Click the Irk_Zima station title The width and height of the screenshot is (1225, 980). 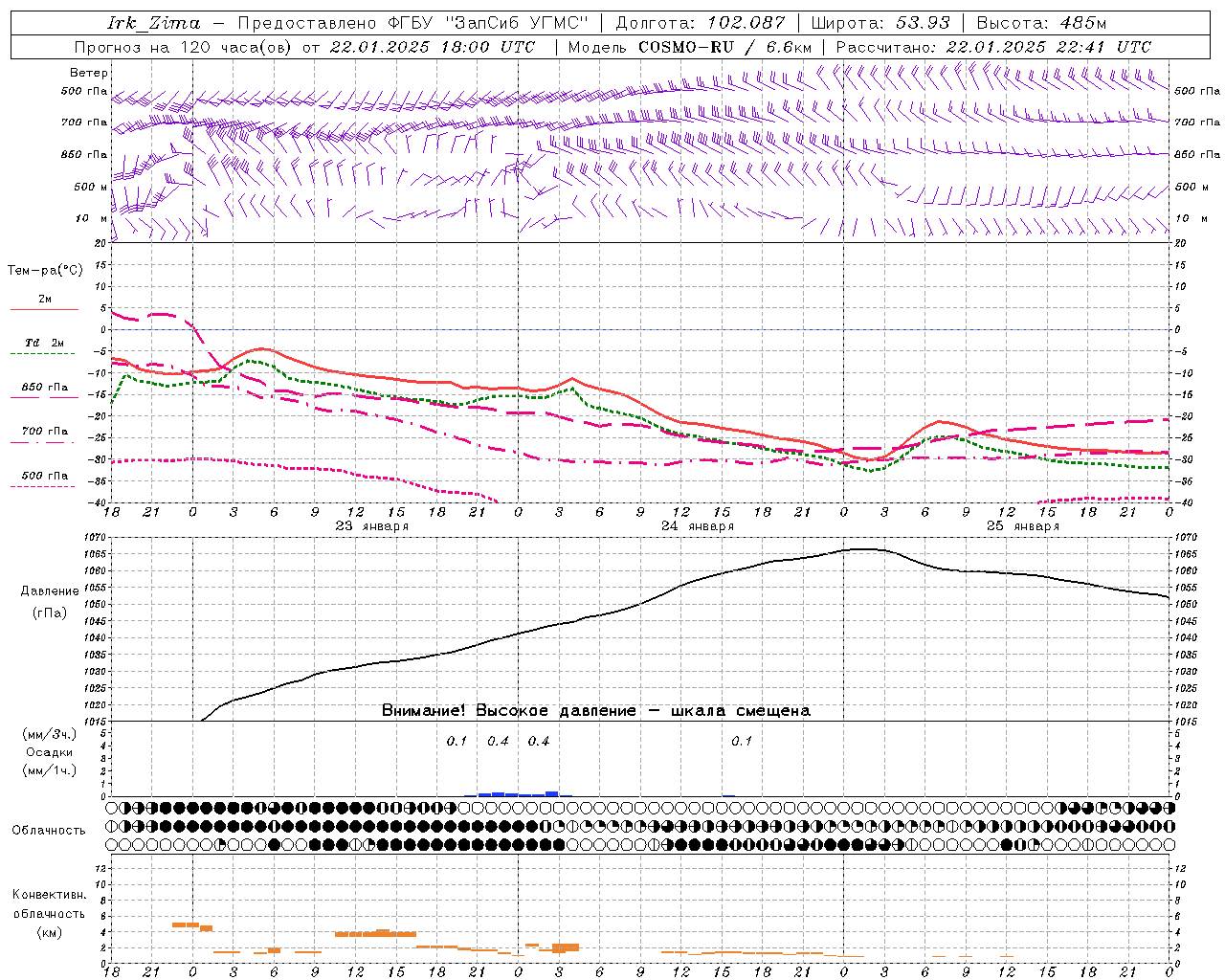click(153, 23)
